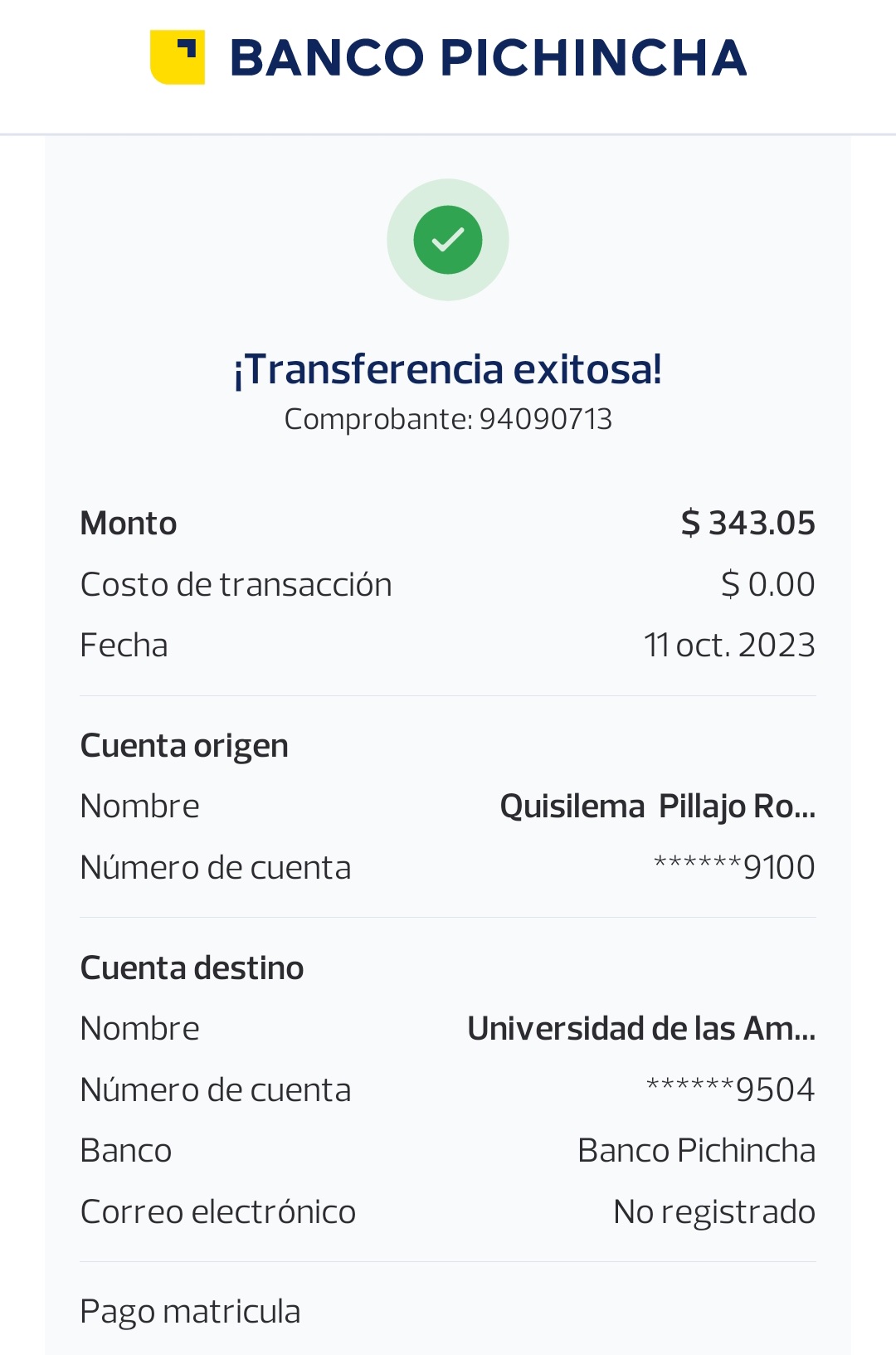The image size is (896, 1355).
Task: Select the ¡Transferencia exitosa! heading
Action: (448, 369)
